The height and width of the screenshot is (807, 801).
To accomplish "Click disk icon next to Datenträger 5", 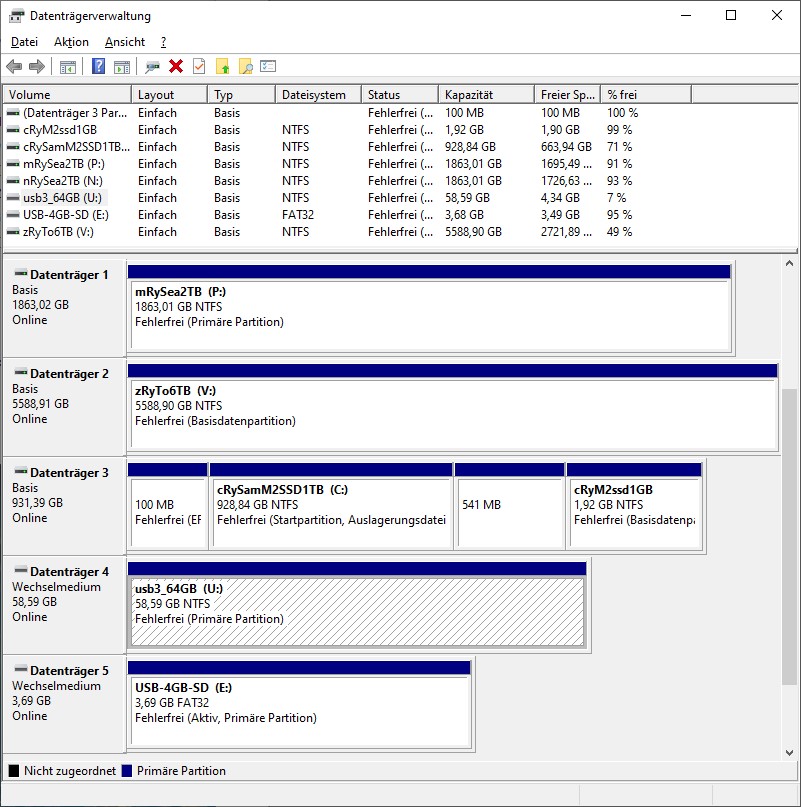I will coord(21,670).
